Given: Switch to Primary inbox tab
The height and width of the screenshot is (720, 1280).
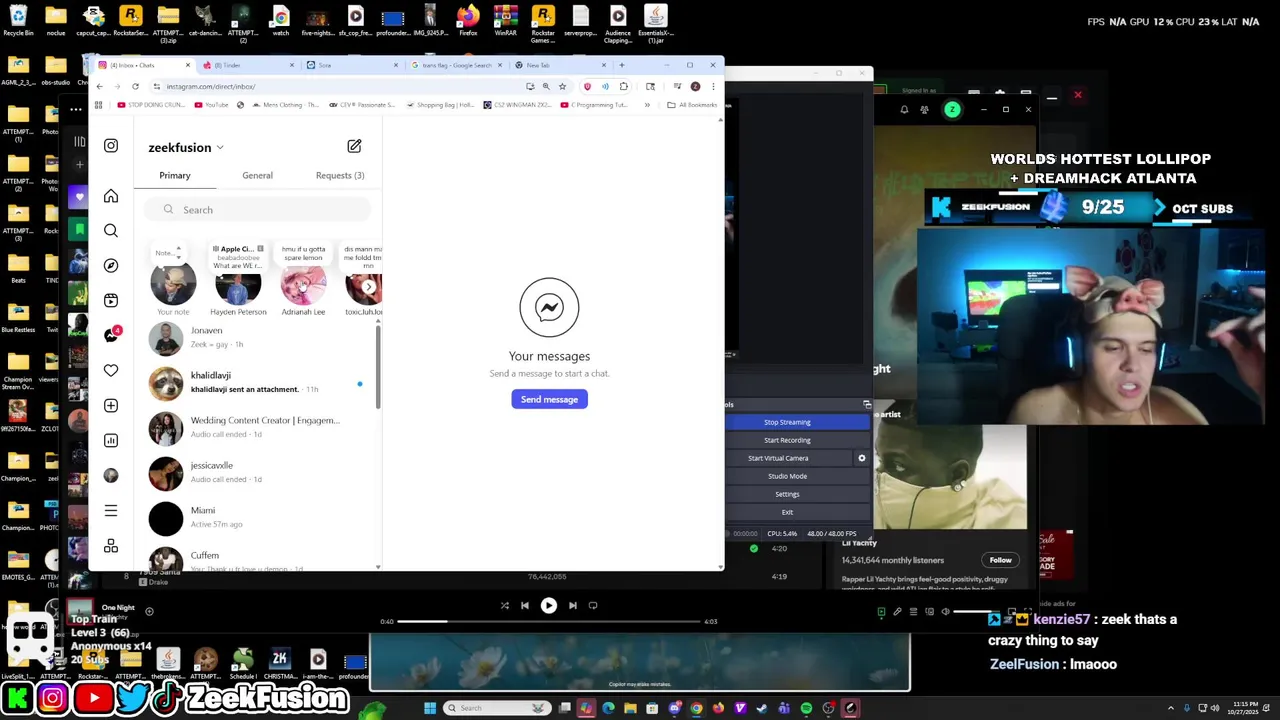Looking at the screenshot, I should pyautogui.click(x=175, y=175).
